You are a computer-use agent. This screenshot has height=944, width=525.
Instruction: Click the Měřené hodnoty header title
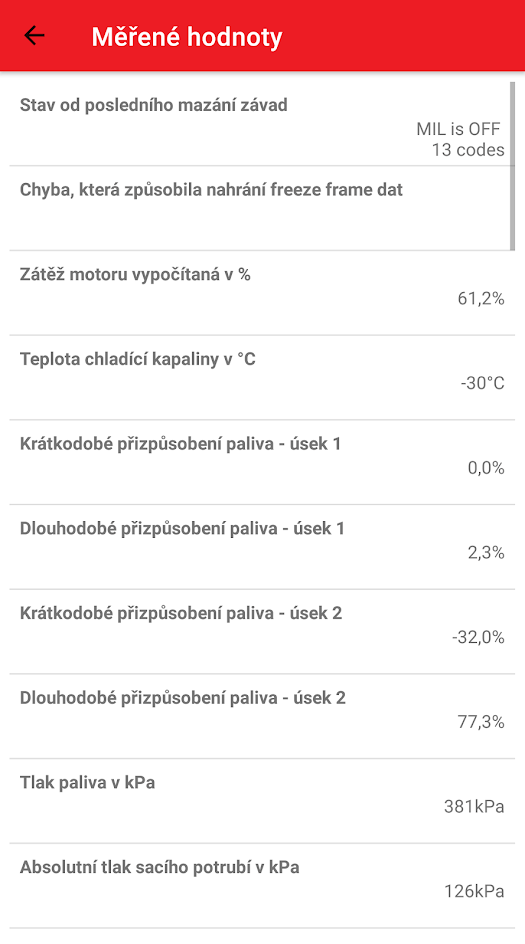pyautogui.click(x=187, y=37)
